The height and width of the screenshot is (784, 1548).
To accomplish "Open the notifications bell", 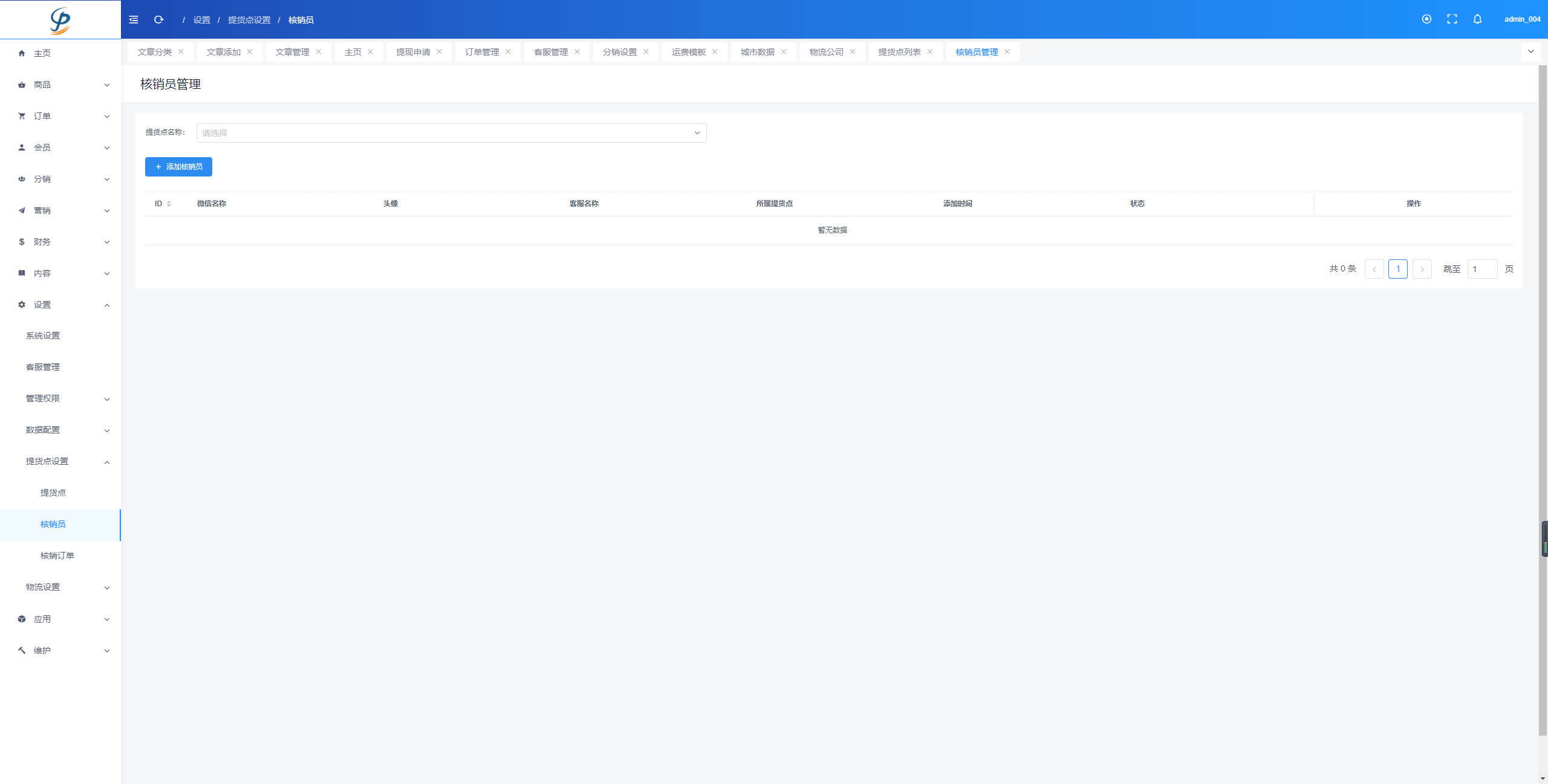I will (1477, 19).
